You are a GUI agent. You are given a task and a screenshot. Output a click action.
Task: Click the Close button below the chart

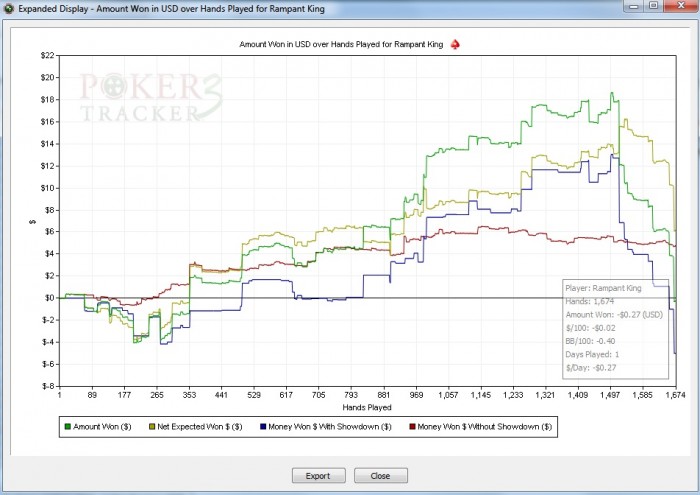pos(380,476)
